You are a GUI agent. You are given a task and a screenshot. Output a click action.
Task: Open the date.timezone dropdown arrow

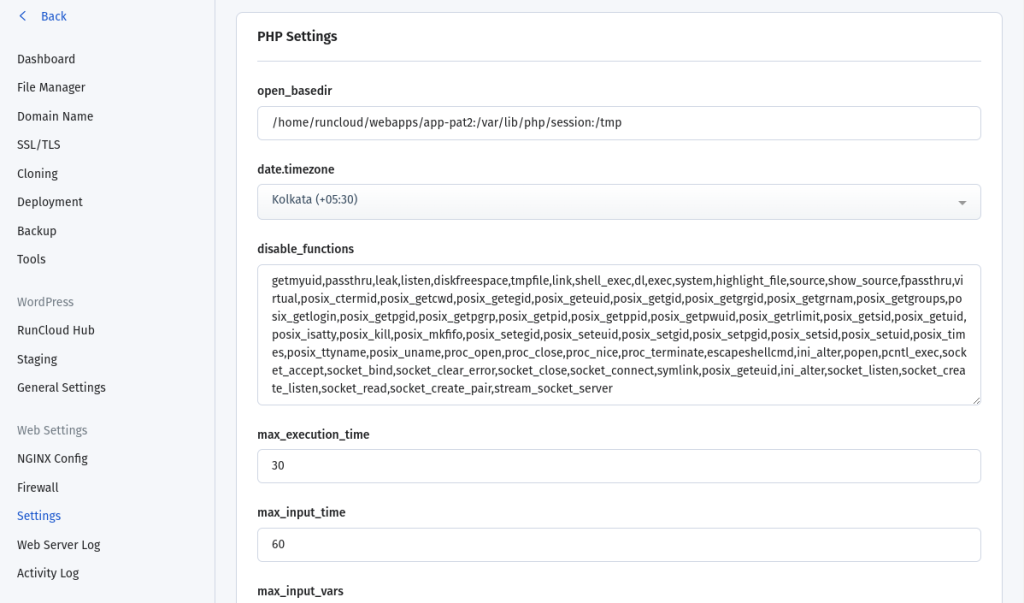coord(962,203)
